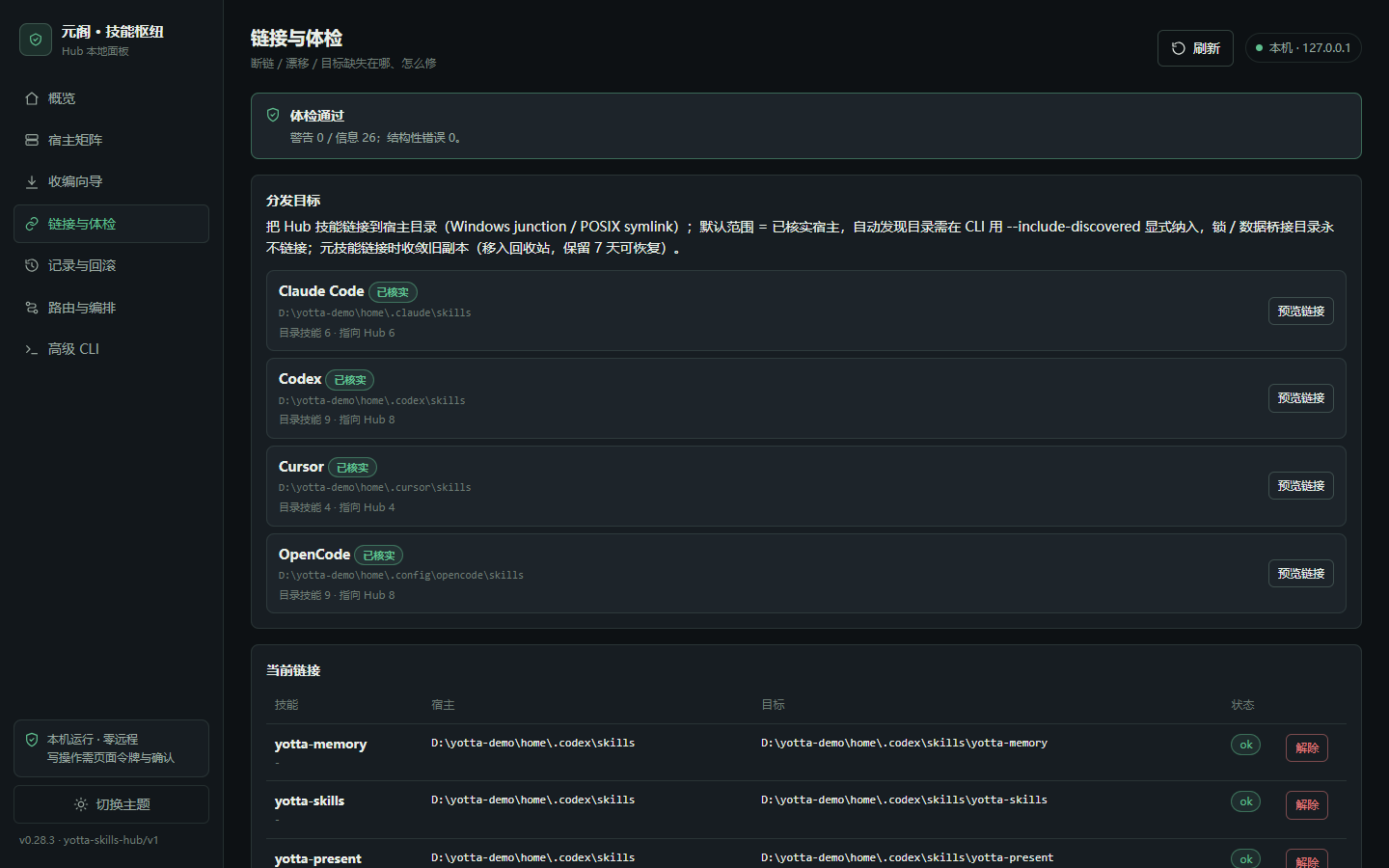Click the yotta-skills skill name
Screen dimensions: 1389x868
coord(309,801)
